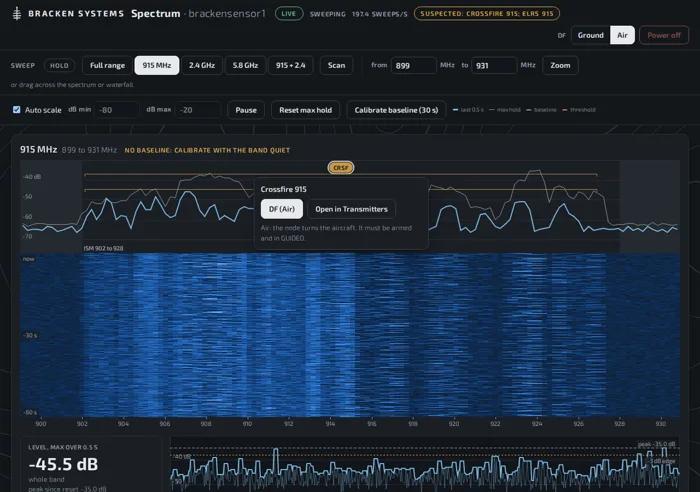Select the 2.4 GHz band preset
This screenshot has height=492, width=700.
click(202, 65)
